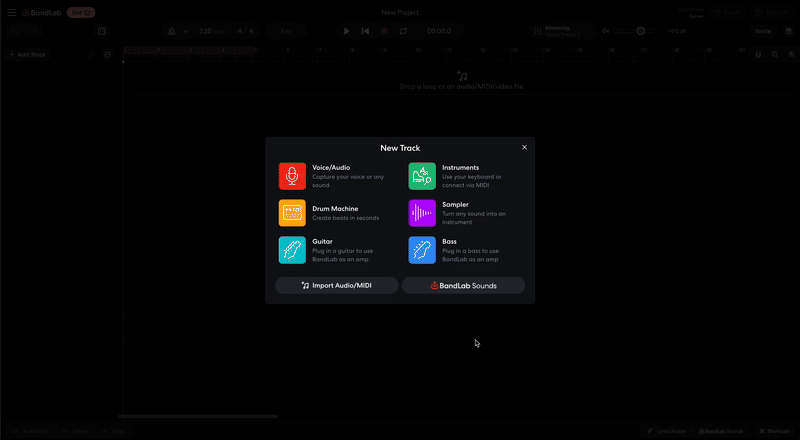Toggle cycle loop mode
Image resolution: width=800 pixels, height=440 pixels.
[x=403, y=31]
